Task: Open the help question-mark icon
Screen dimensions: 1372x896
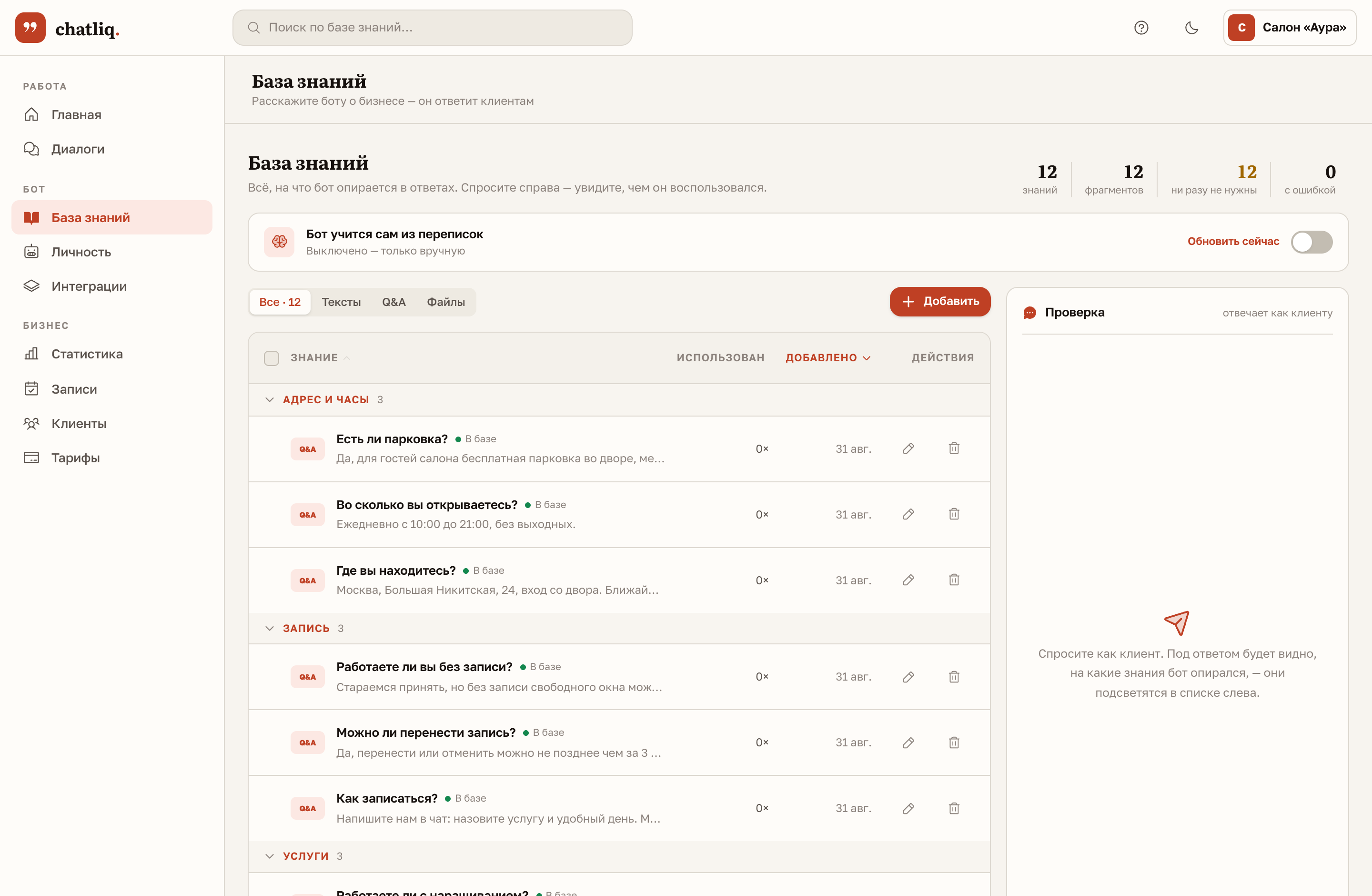Action: [1141, 28]
